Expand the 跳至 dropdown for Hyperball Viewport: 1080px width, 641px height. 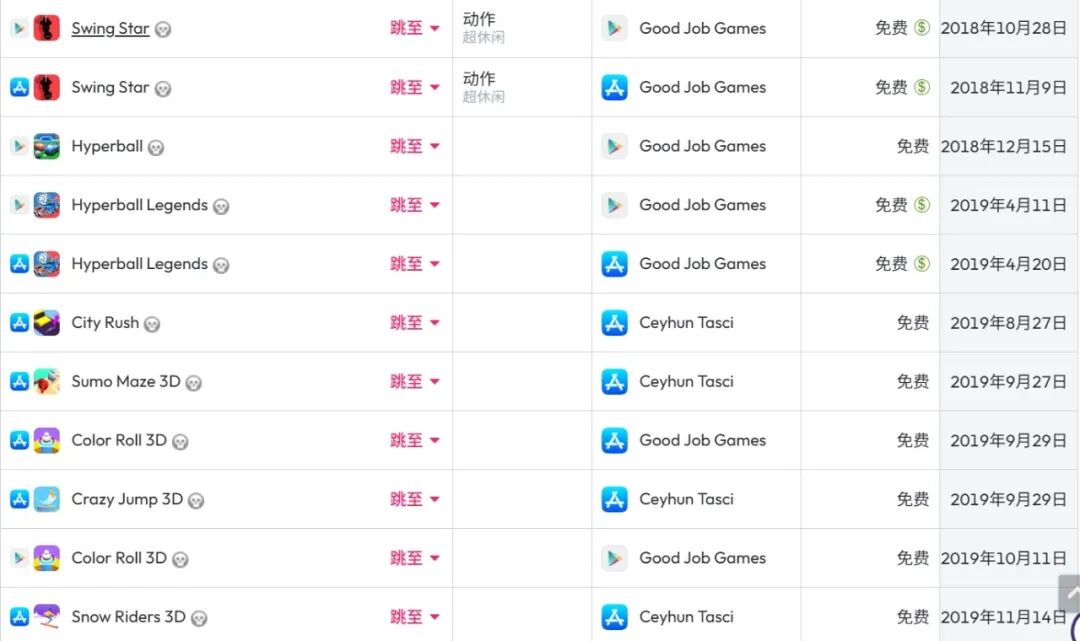click(x=415, y=146)
